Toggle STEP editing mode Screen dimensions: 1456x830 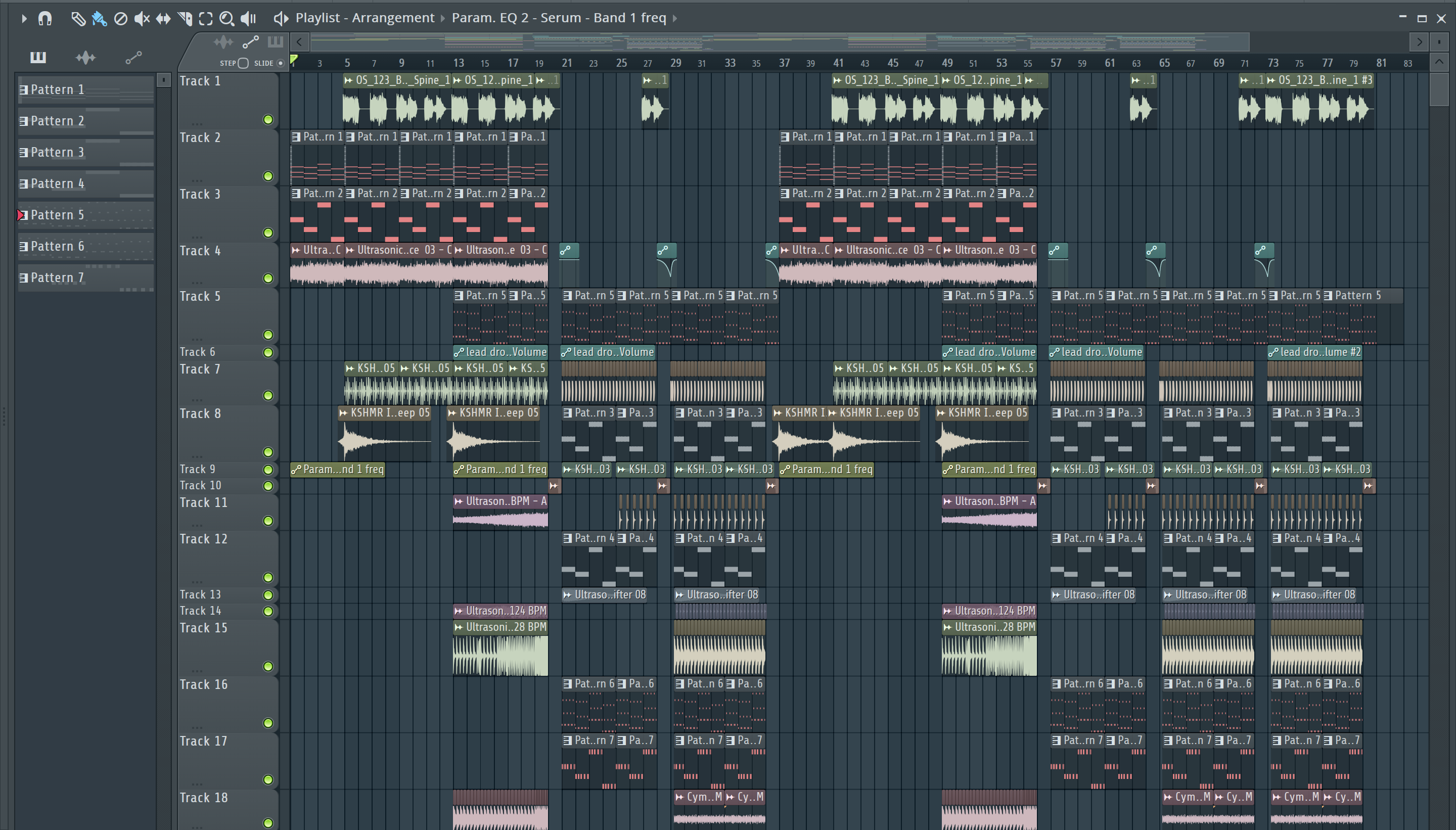click(243, 63)
